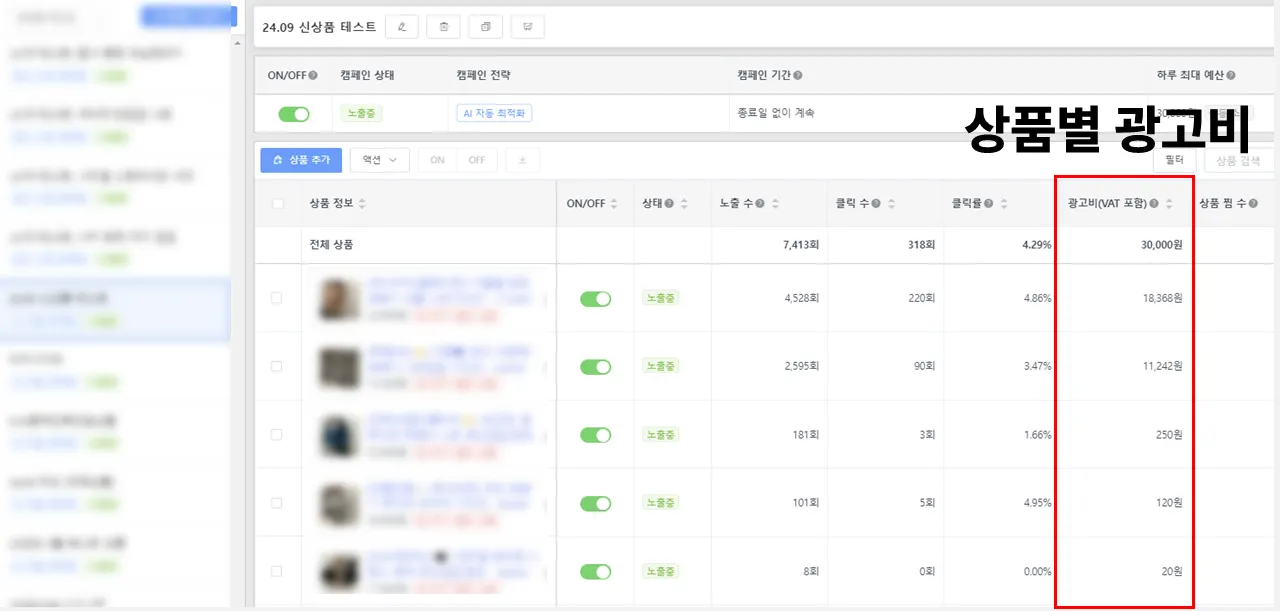Viewport: 1280px width, 611px height.
Task: Click the pencil edit icon beside campaign name
Action: click(x=401, y=27)
